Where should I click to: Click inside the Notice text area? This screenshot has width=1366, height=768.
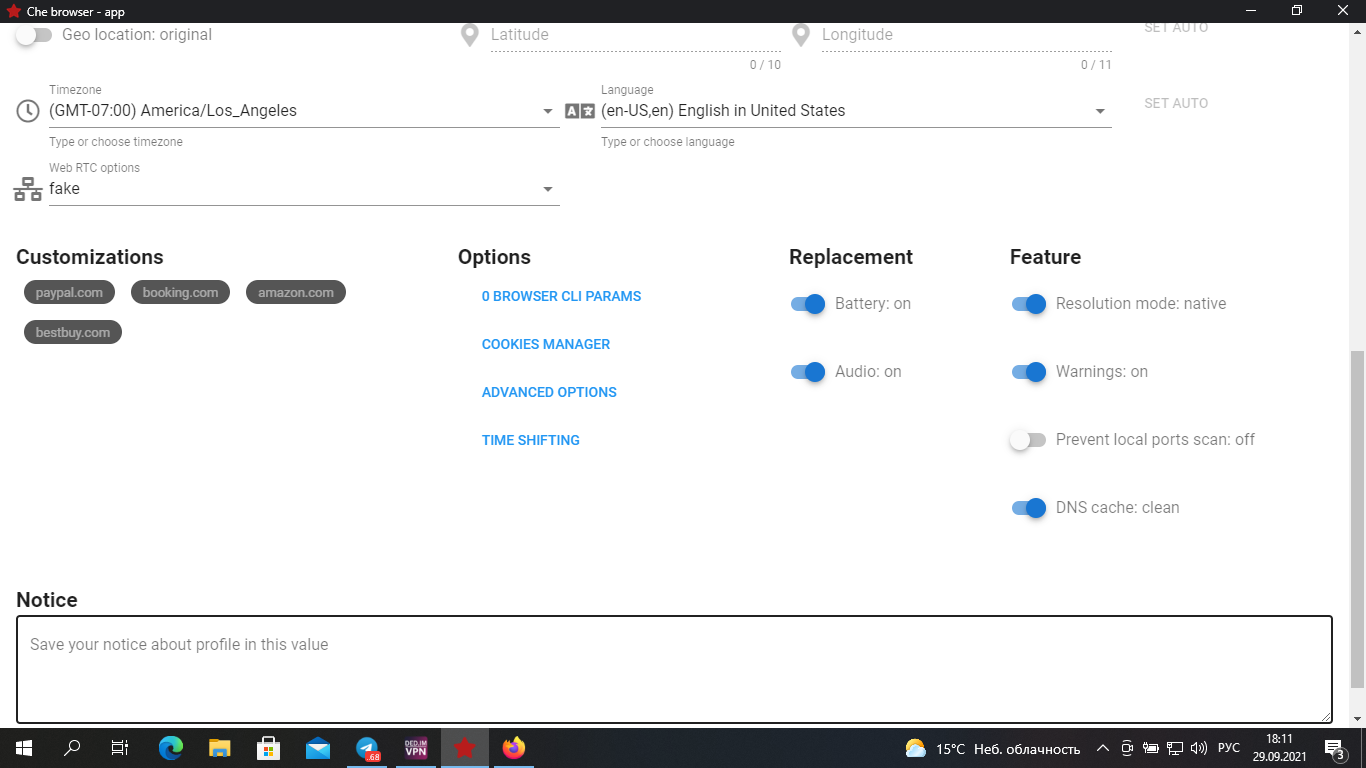(674, 668)
